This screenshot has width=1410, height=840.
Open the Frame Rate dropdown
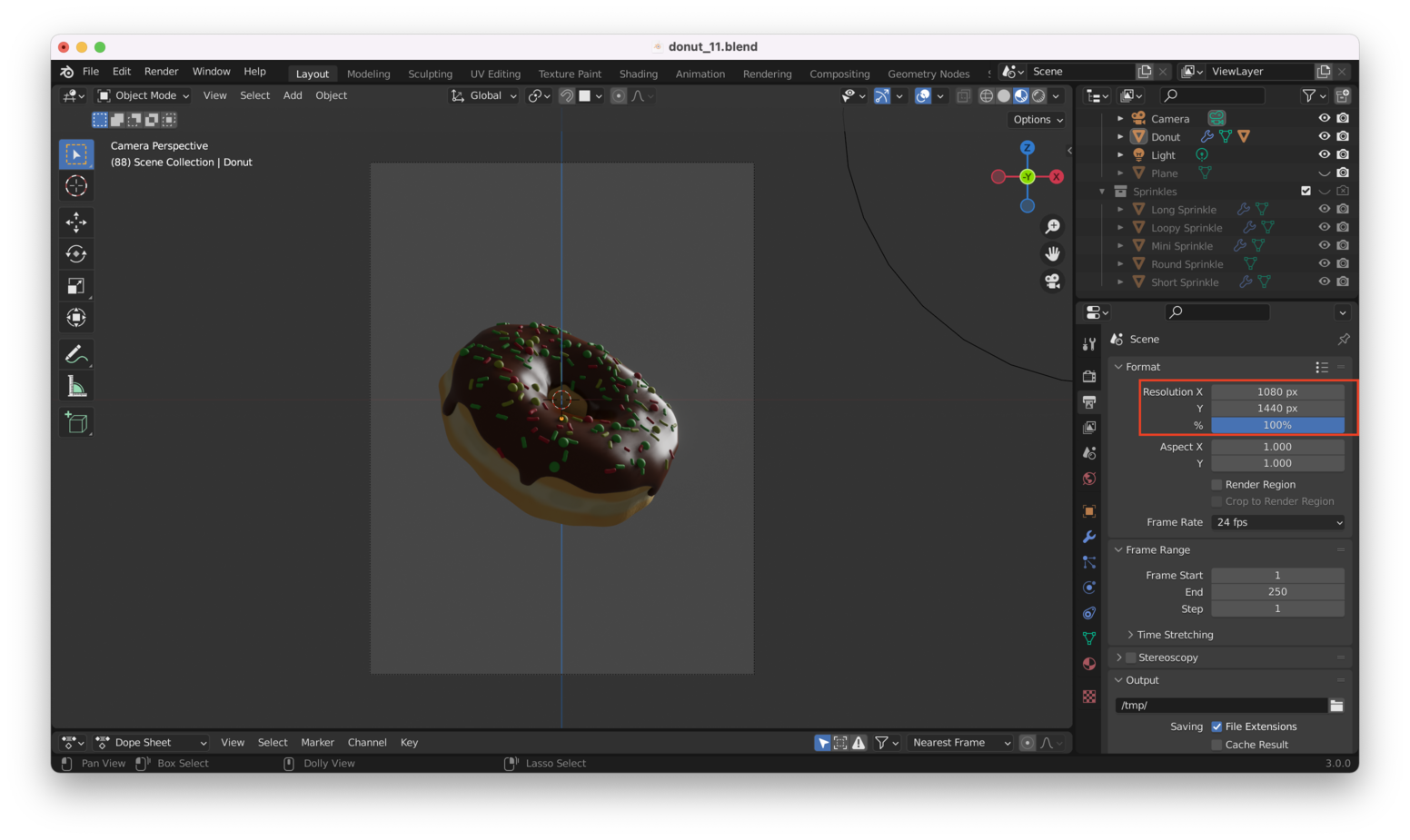[x=1277, y=522]
